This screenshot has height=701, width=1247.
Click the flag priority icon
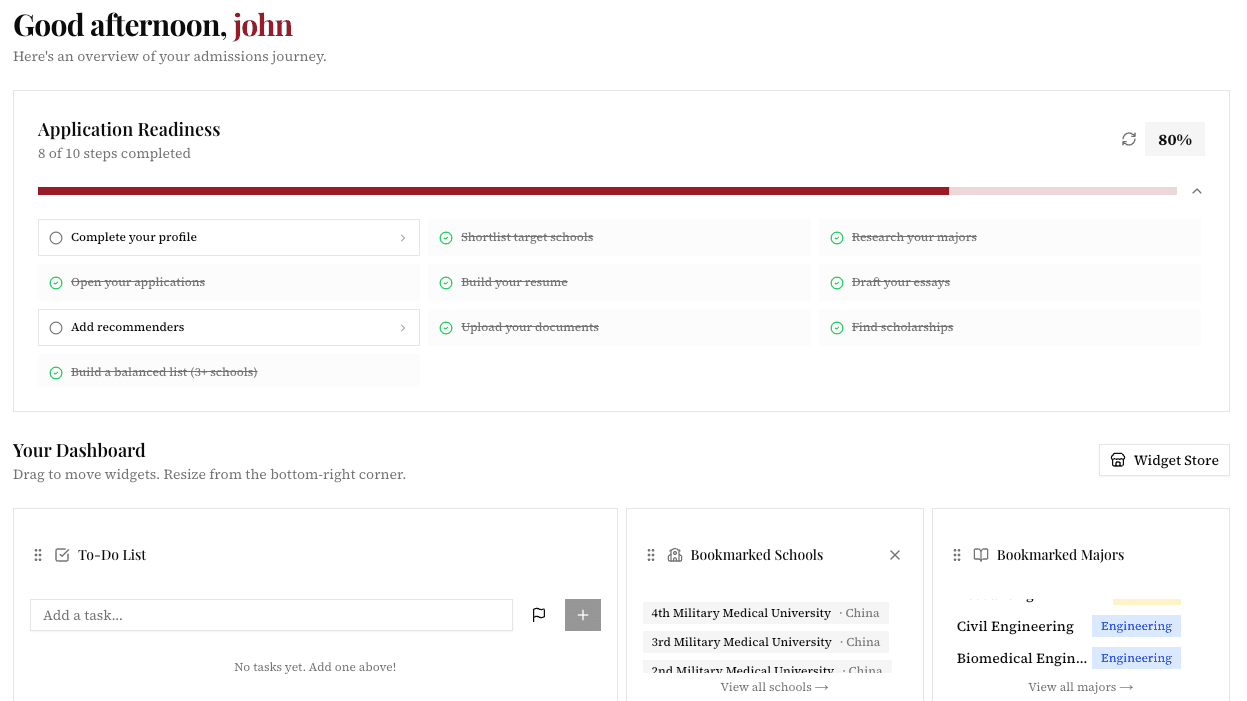539,615
